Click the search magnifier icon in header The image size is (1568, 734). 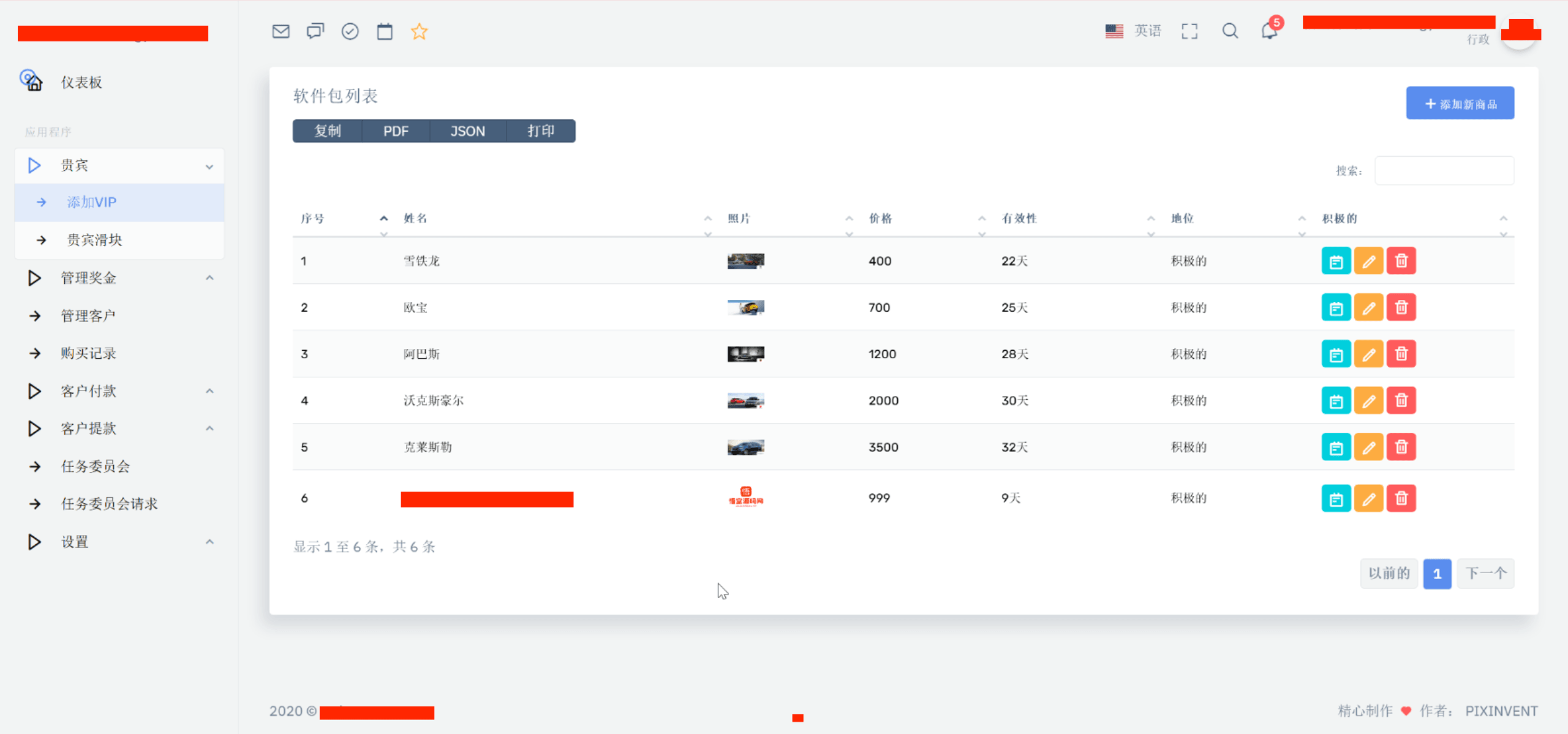click(1230, 31)
